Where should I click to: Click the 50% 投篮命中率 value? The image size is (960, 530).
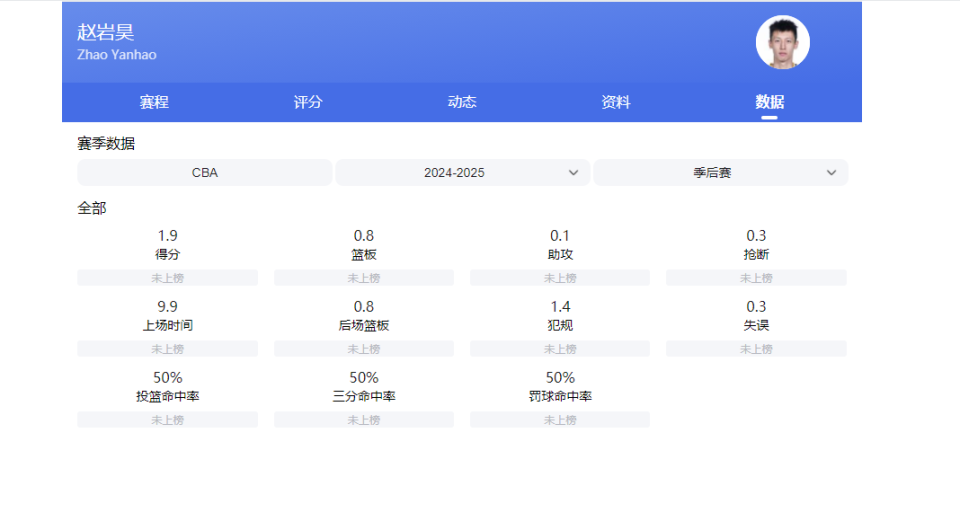pyautogui.click(x=167, y=378)
